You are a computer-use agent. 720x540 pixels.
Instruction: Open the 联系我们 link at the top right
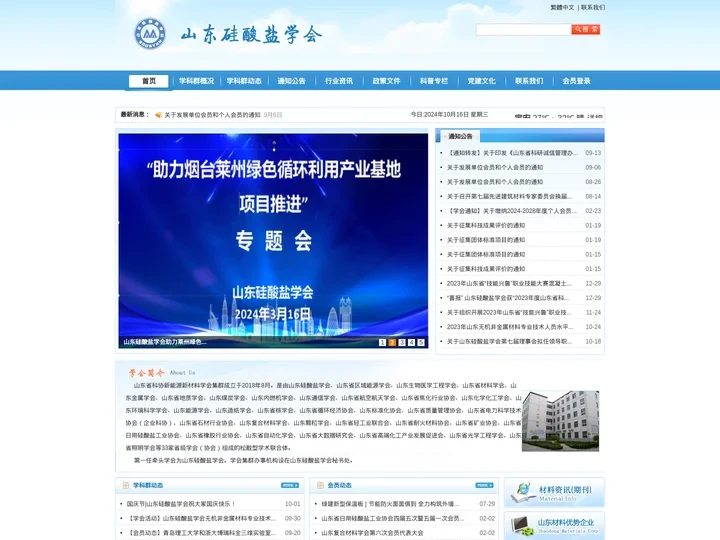pos(593,7)
